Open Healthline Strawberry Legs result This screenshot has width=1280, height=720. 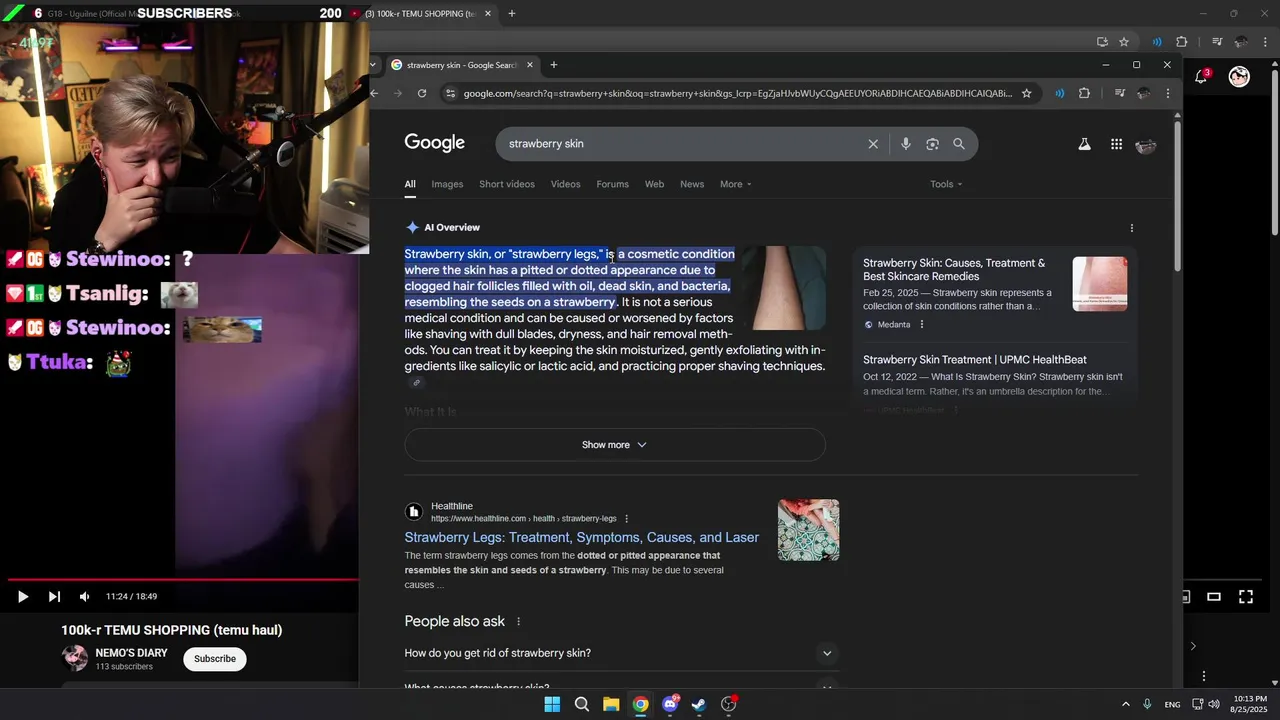tap(582, 538)
